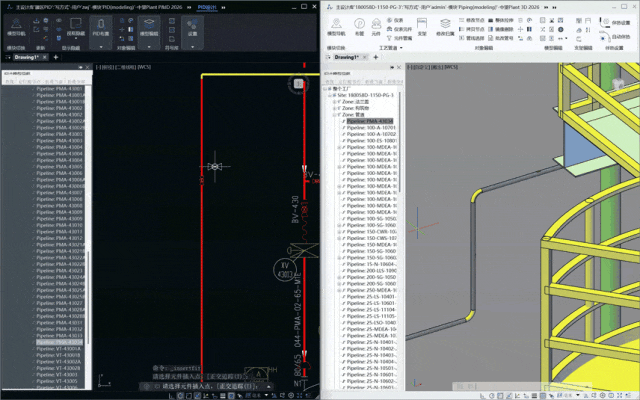Close the right Plant 3D tree panel
Image resolution: width=640 pixels, height=400 pixels.
399,67
